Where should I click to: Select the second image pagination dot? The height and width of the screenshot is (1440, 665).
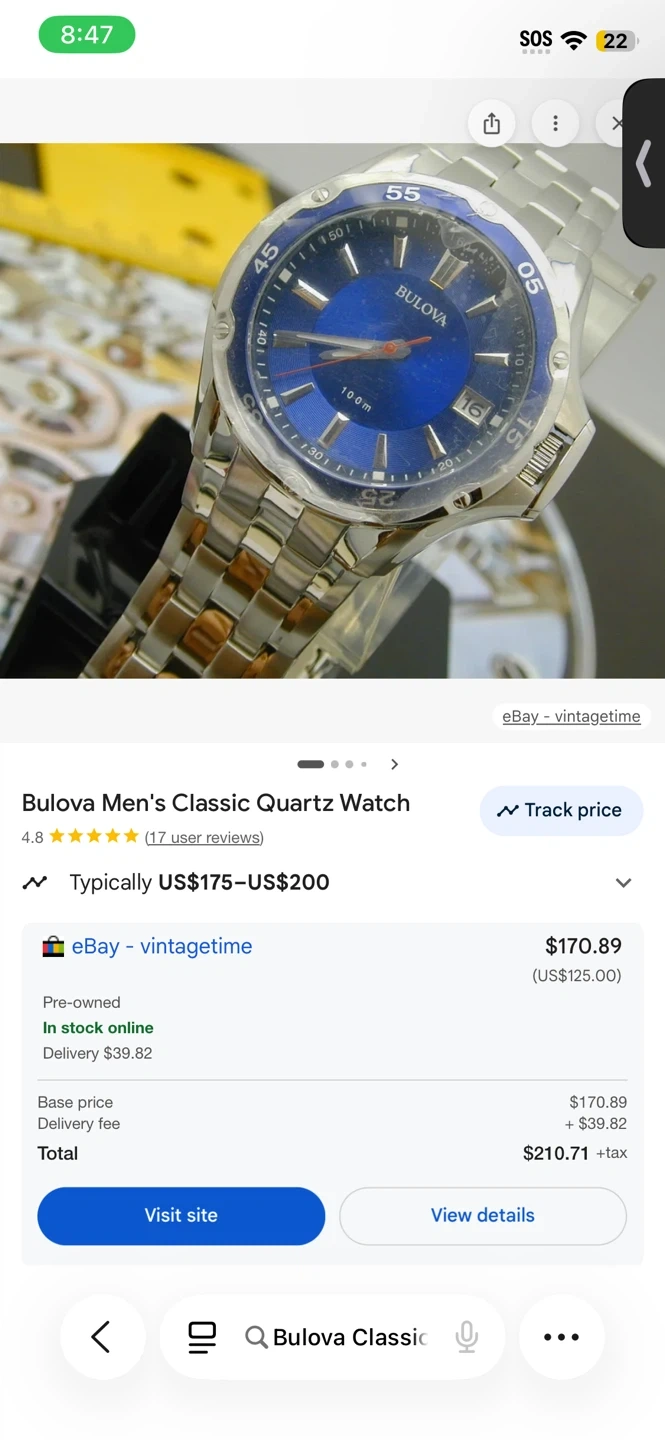pos(335,764)
